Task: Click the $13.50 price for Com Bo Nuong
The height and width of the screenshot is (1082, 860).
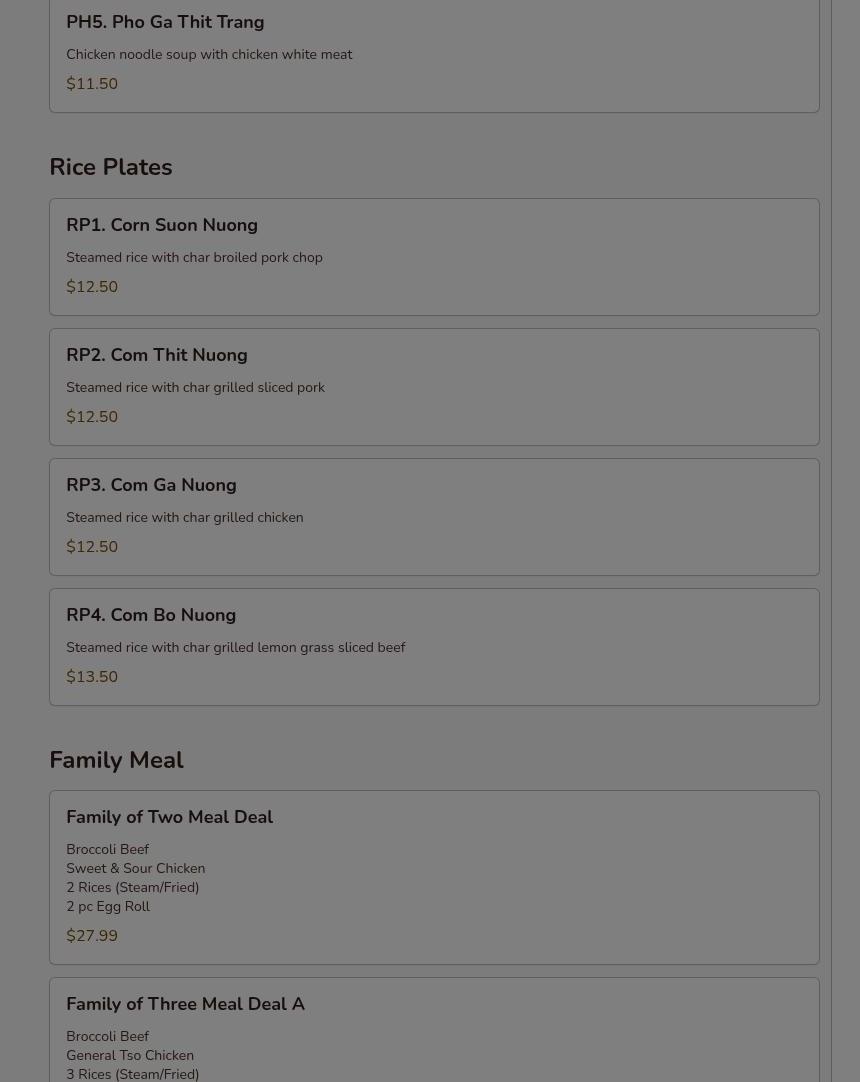Action: click(92, 676)
